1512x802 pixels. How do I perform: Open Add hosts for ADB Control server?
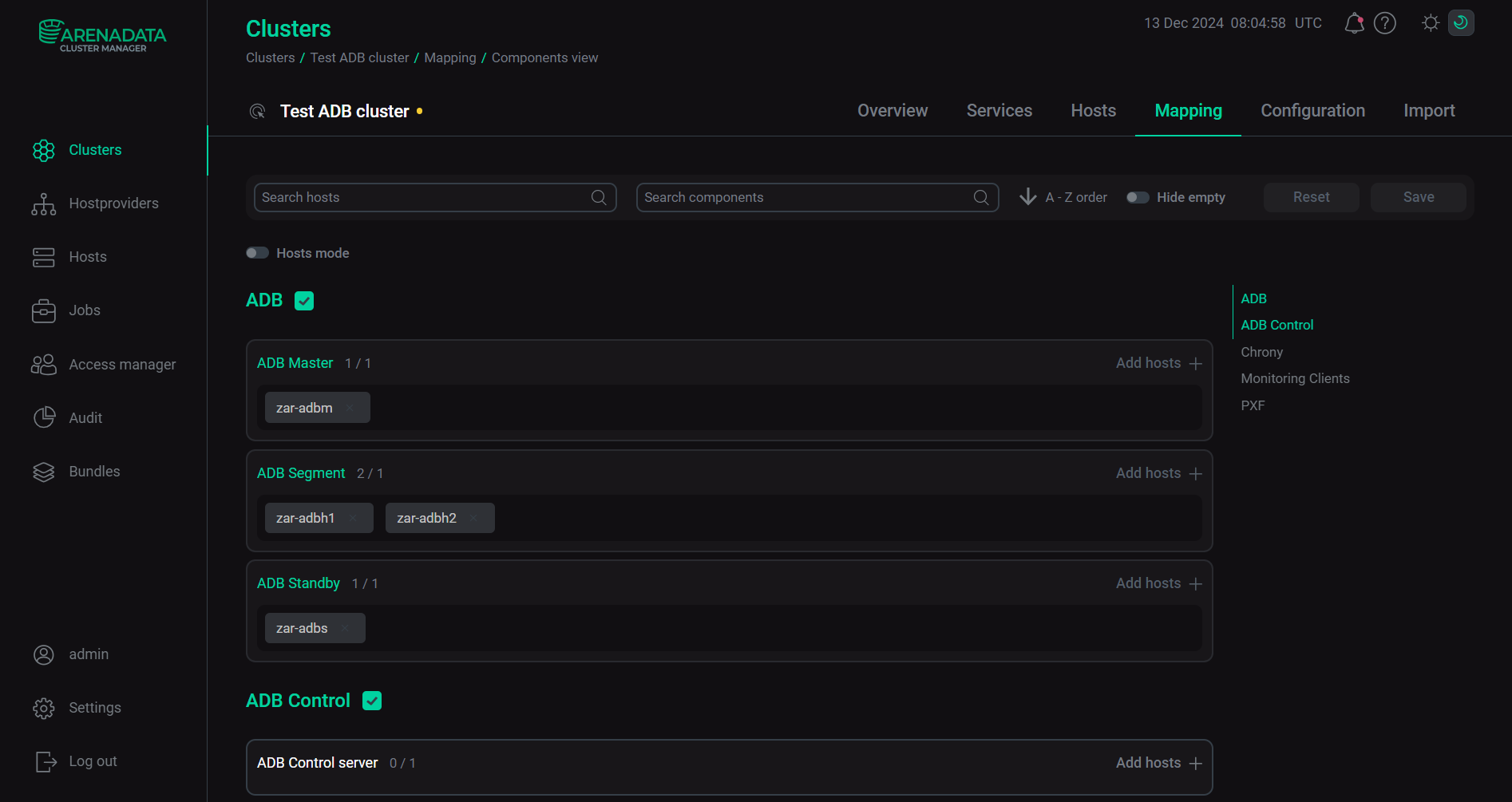[1158, 764]
